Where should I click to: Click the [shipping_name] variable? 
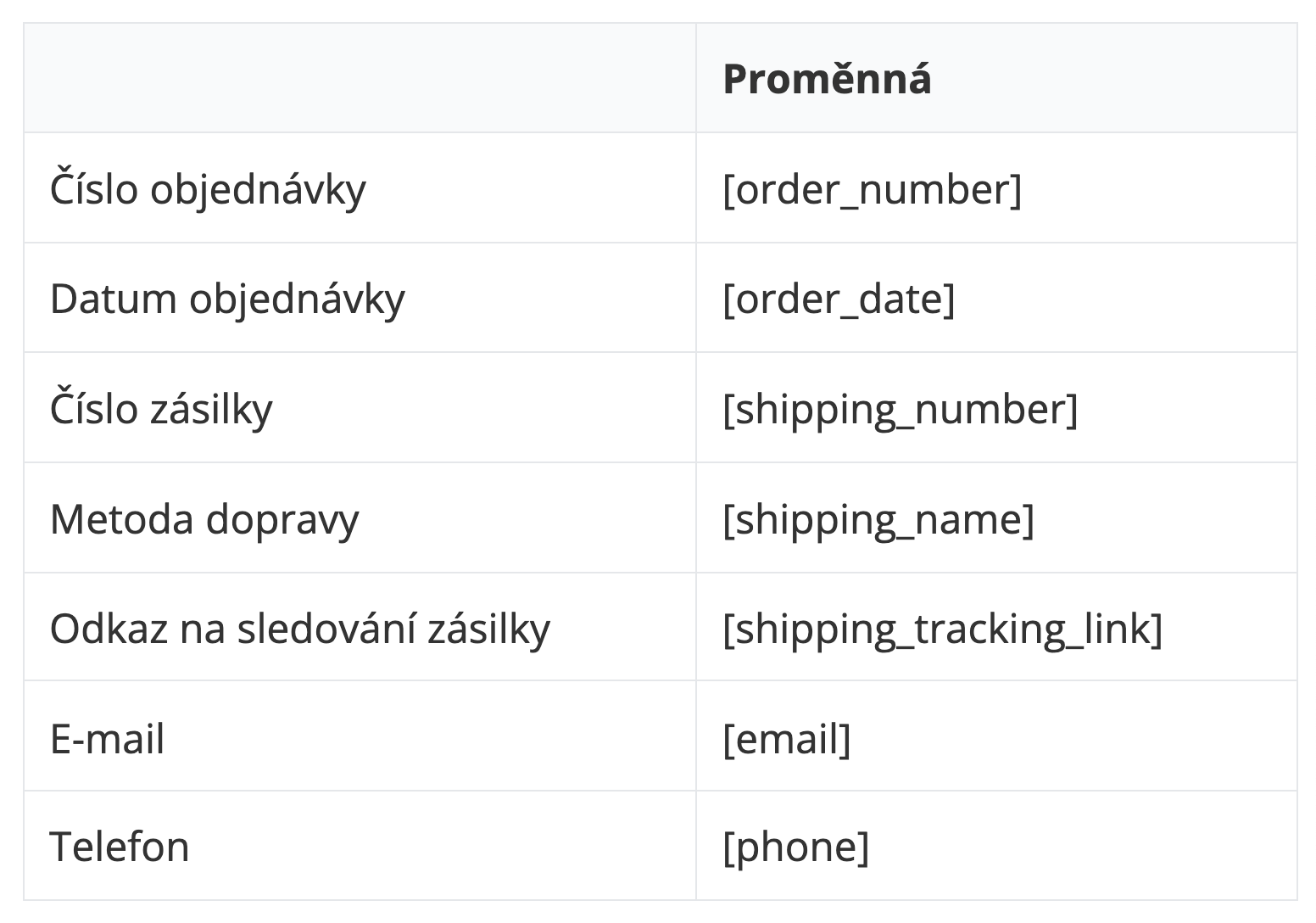pos(878,519)
